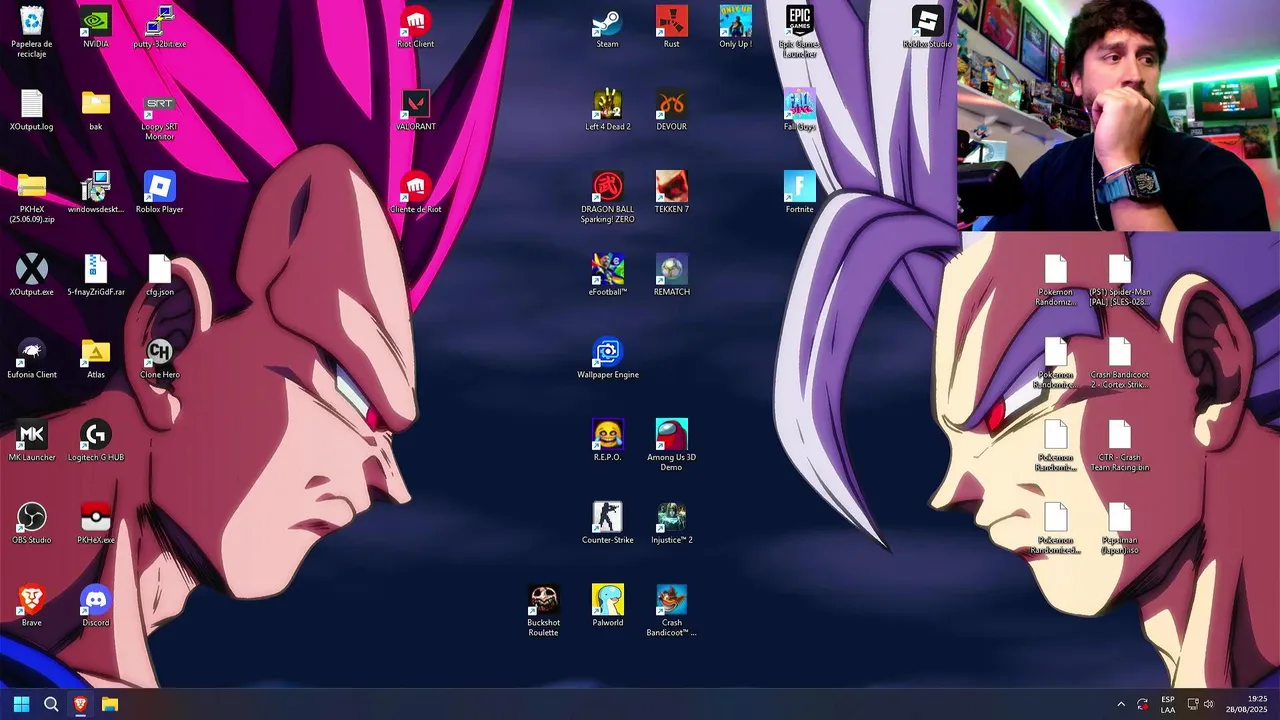Click the sync tray icon with red dot
Viewport: 1280px width, 720px height.
(x=1143, y=704)
